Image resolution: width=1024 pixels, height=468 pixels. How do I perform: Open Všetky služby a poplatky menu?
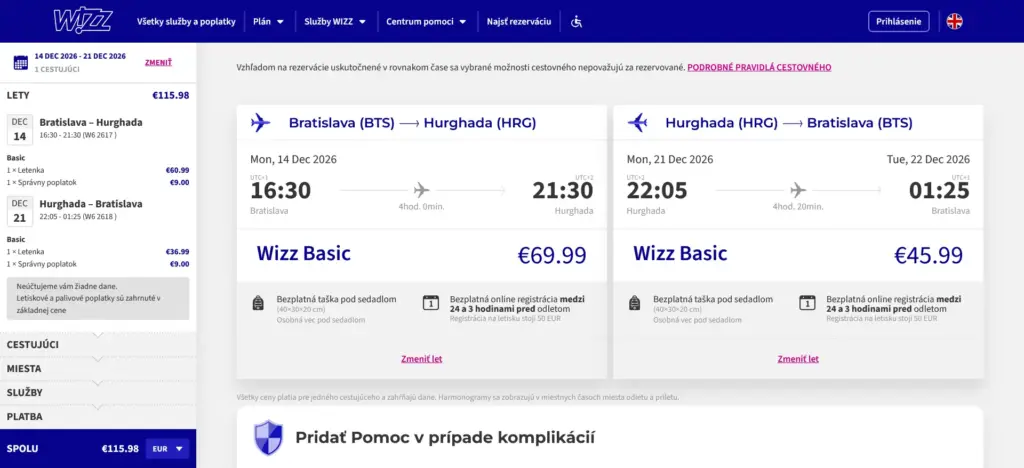tap(186, 22)
